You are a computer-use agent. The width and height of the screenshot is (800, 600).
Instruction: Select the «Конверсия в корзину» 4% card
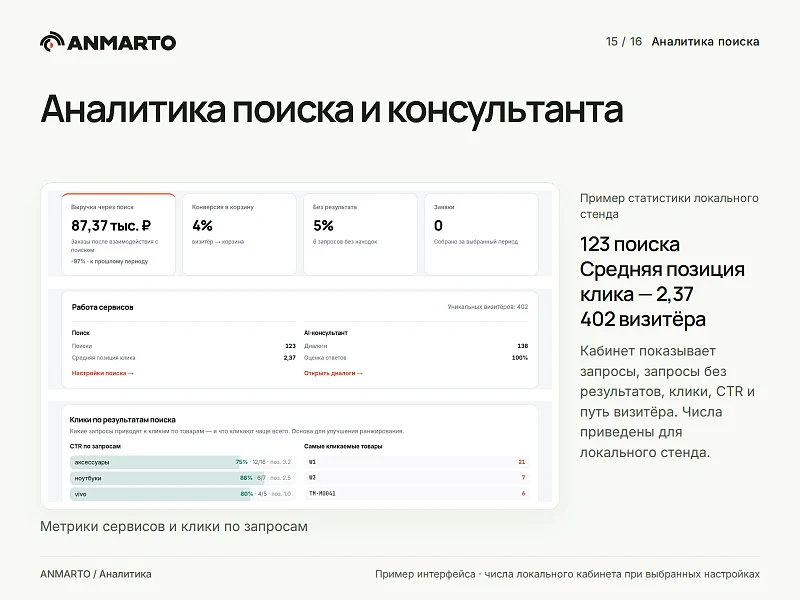coord(239,234)
